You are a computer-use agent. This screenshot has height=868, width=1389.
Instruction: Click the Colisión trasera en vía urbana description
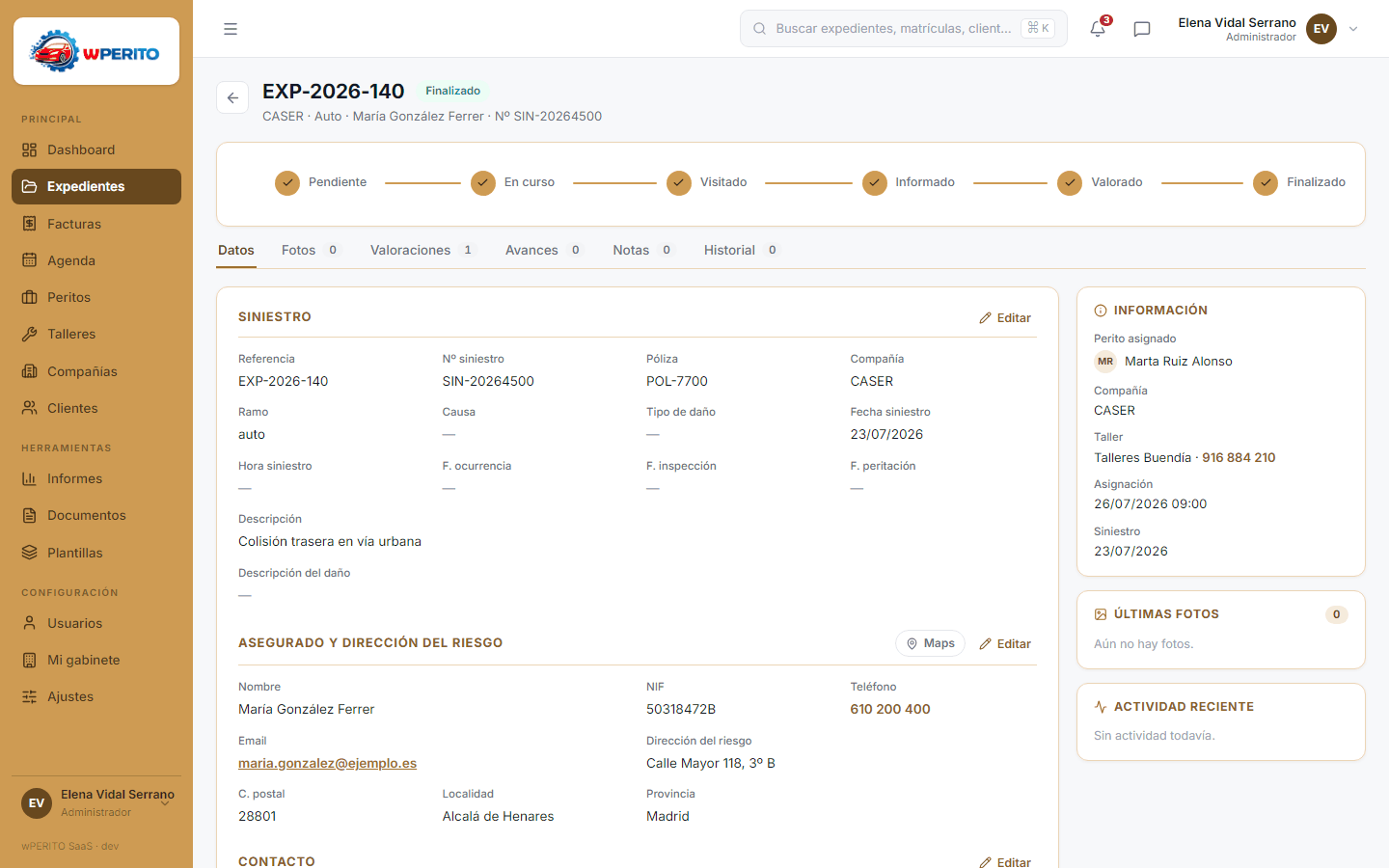pyautogui.click(x=330, y=541)
